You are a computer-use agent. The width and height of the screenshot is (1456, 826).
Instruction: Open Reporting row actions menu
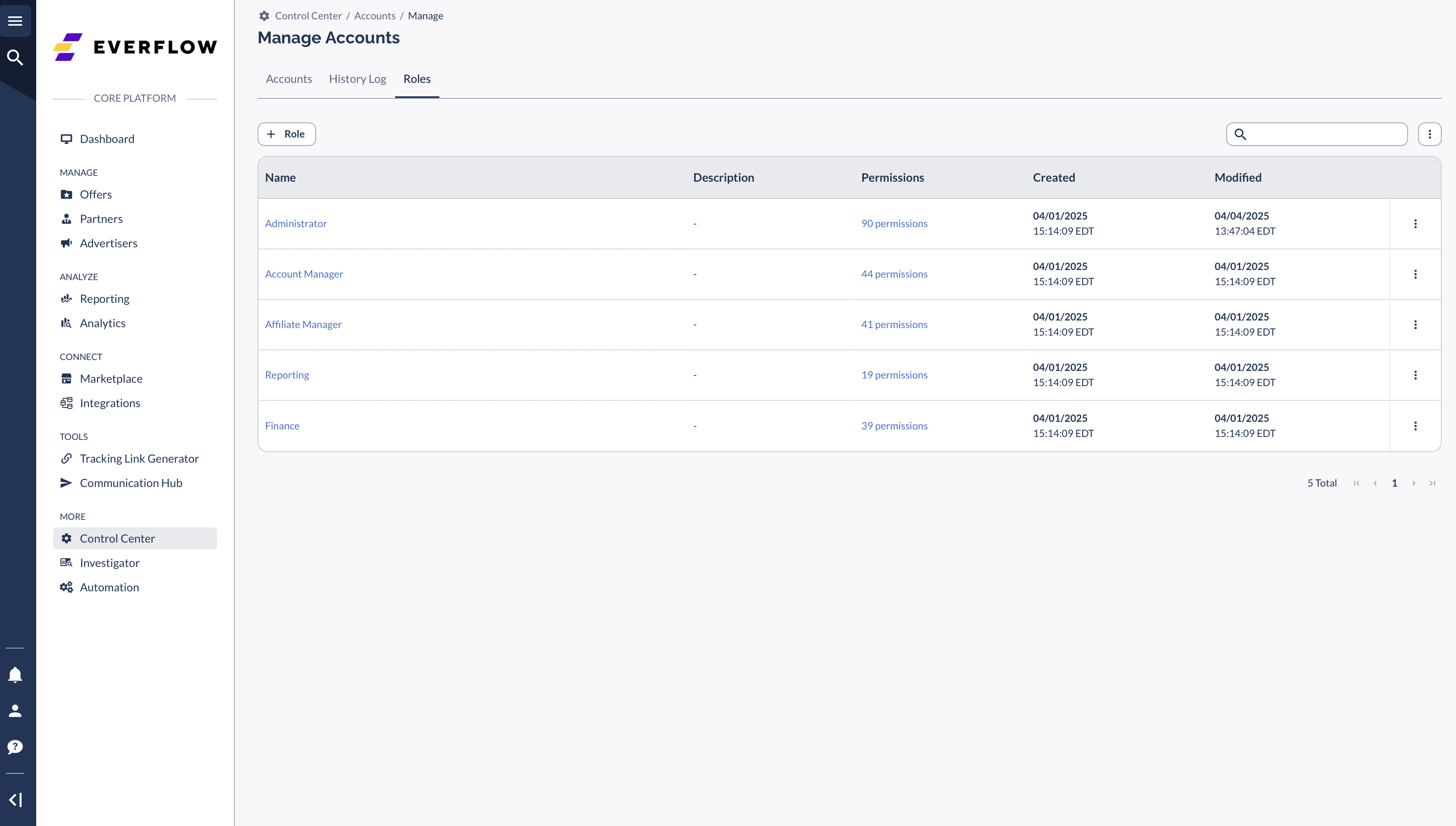coord(1416,376)
